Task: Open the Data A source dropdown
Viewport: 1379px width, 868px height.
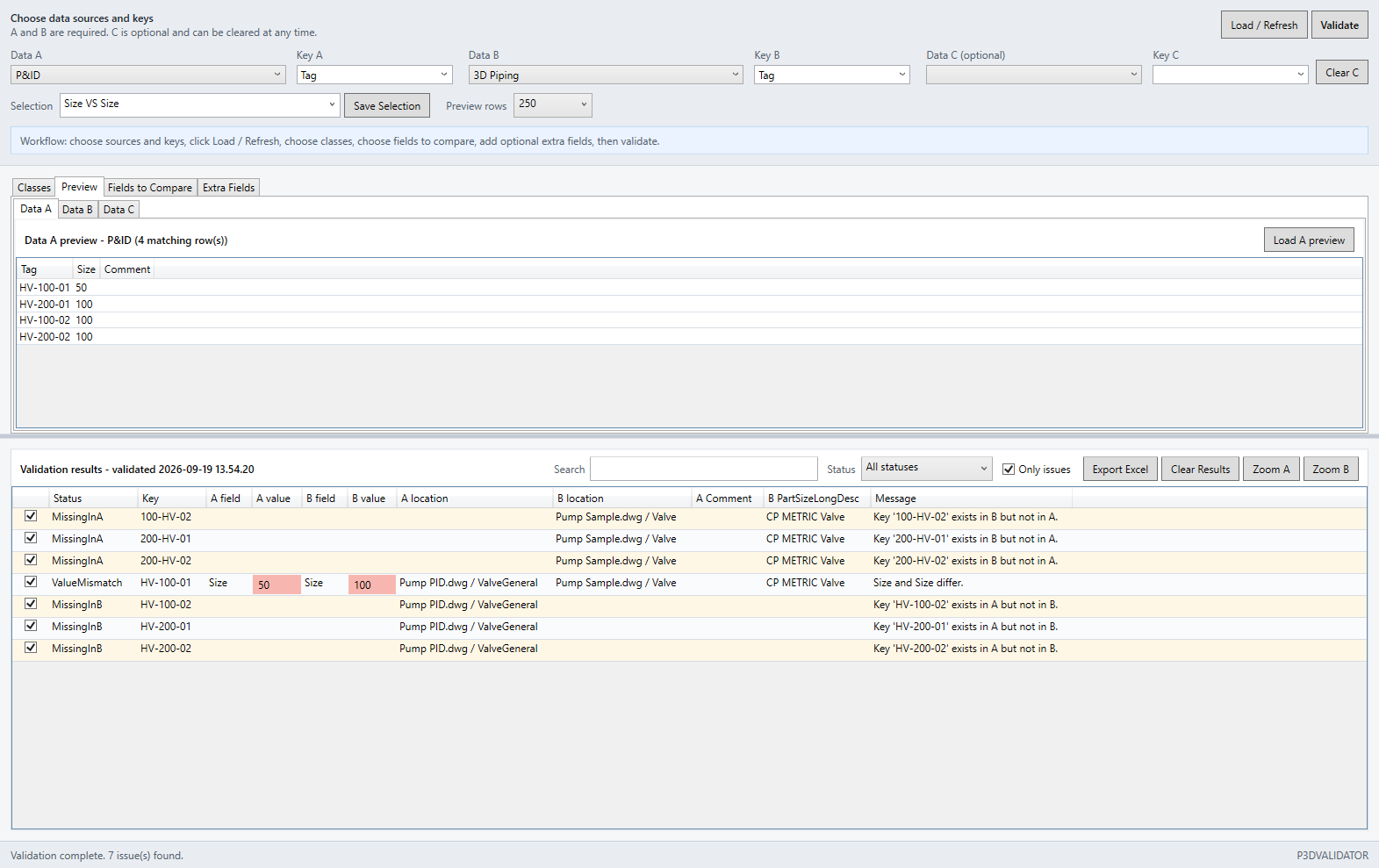Action: (148, 75)
